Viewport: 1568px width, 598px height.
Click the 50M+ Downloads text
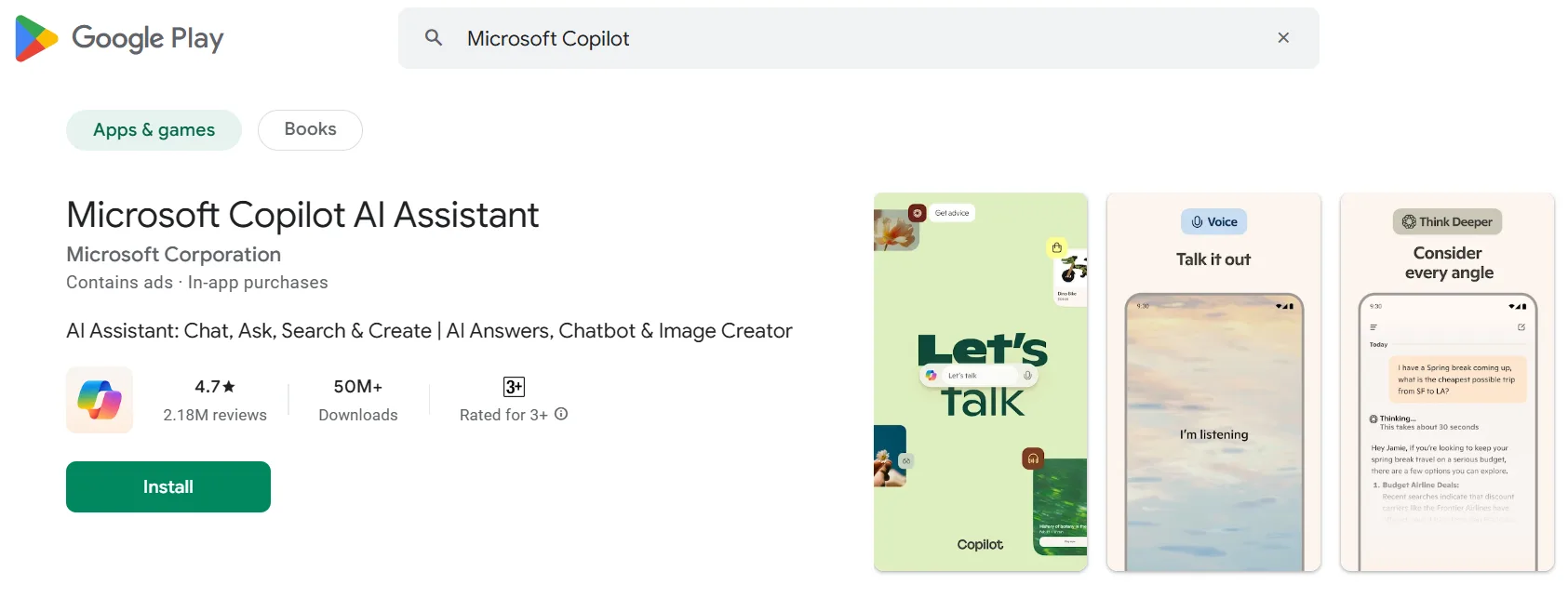(358, 401)
